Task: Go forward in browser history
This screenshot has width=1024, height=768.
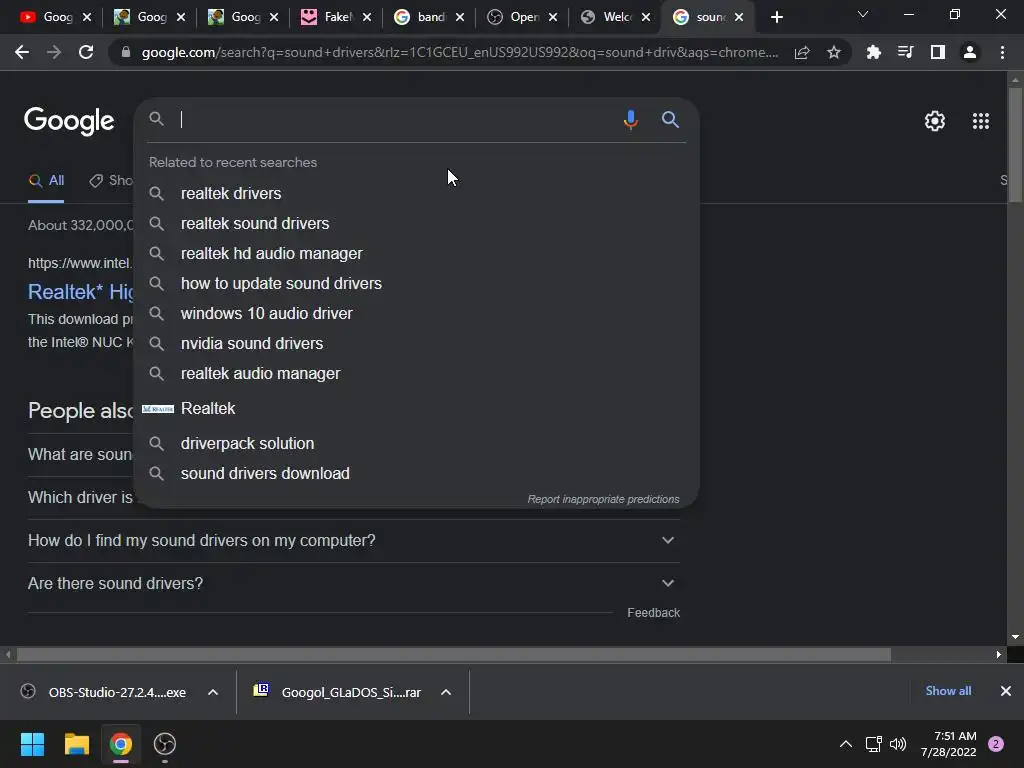Action: pyautogui.click(x=54, y=52)
